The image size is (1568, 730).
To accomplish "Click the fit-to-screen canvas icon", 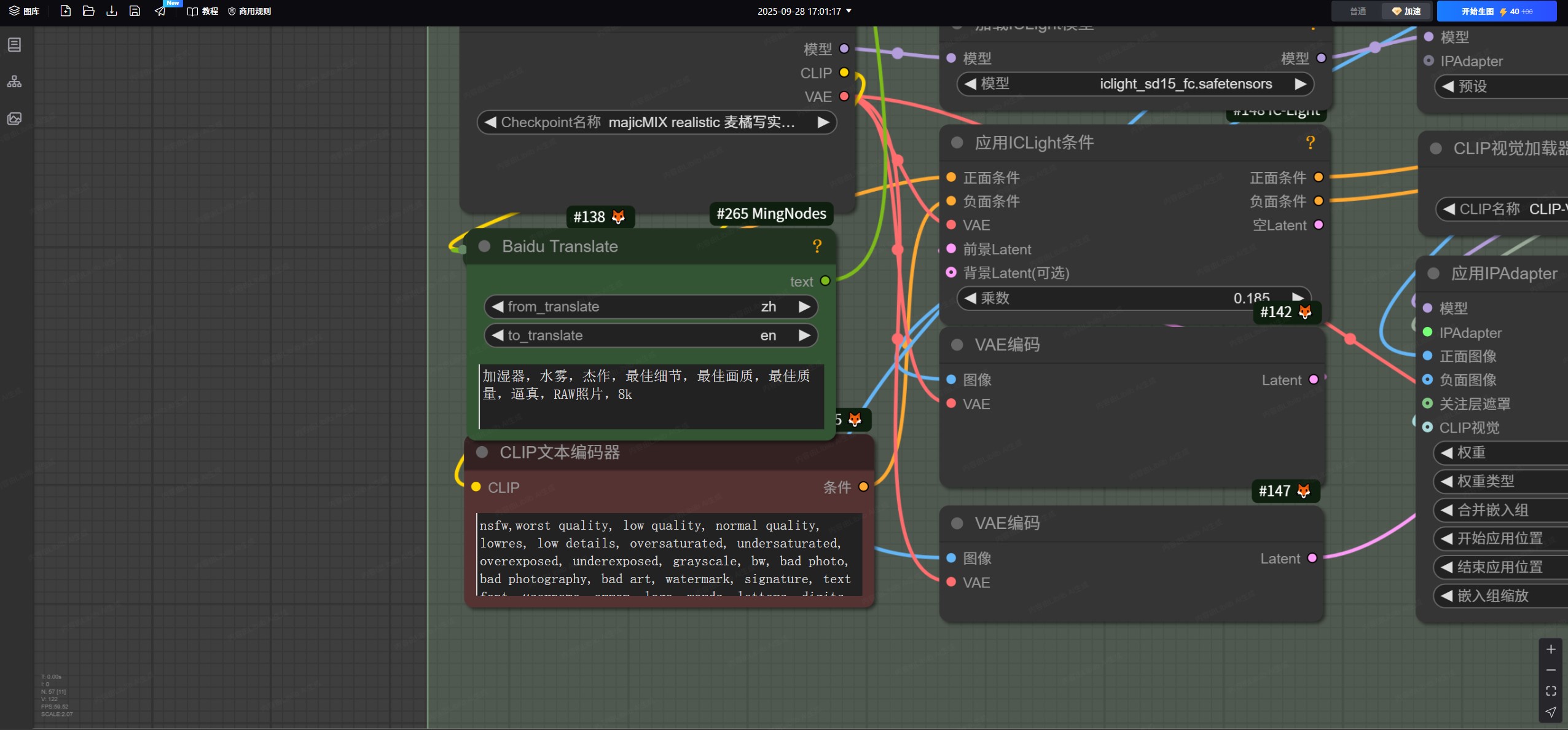I will click(x=1551, y=691).
